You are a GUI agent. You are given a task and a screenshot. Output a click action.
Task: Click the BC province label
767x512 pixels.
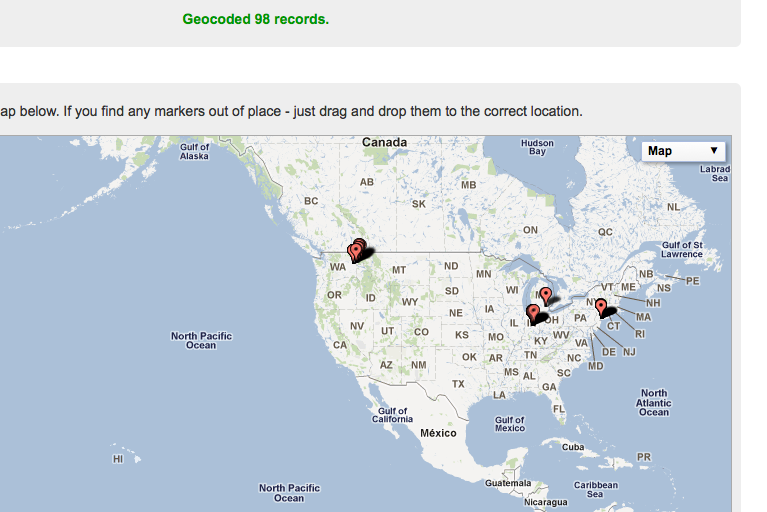click(311, 201)
